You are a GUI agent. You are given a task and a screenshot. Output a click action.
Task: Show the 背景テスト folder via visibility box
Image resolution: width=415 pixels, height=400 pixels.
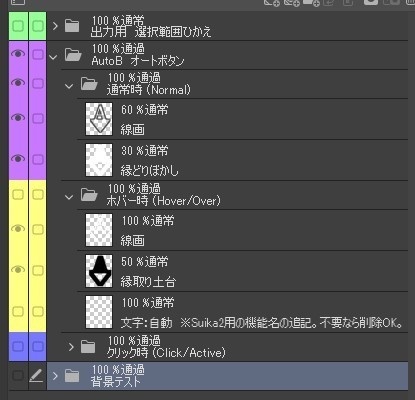(x=18, y=376)
